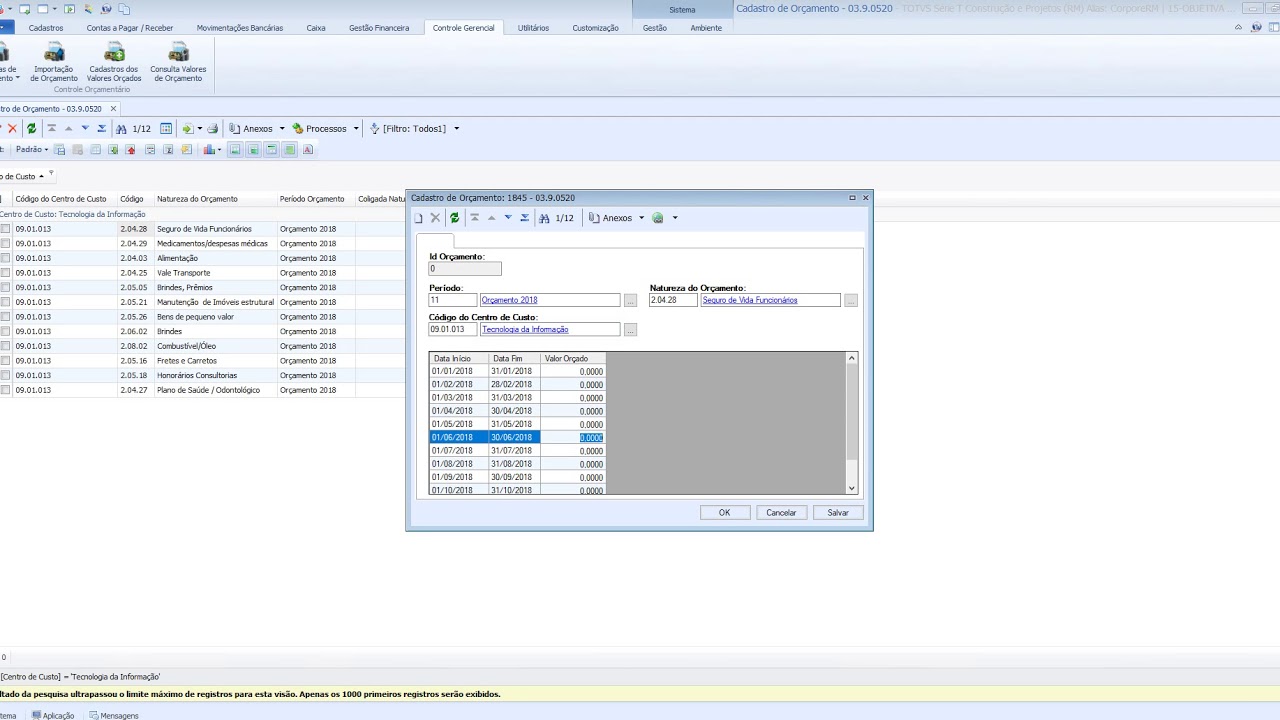Click the red delete X in main toolbar
This screenshot has width=1280, height=720.
tap(12, 129)
